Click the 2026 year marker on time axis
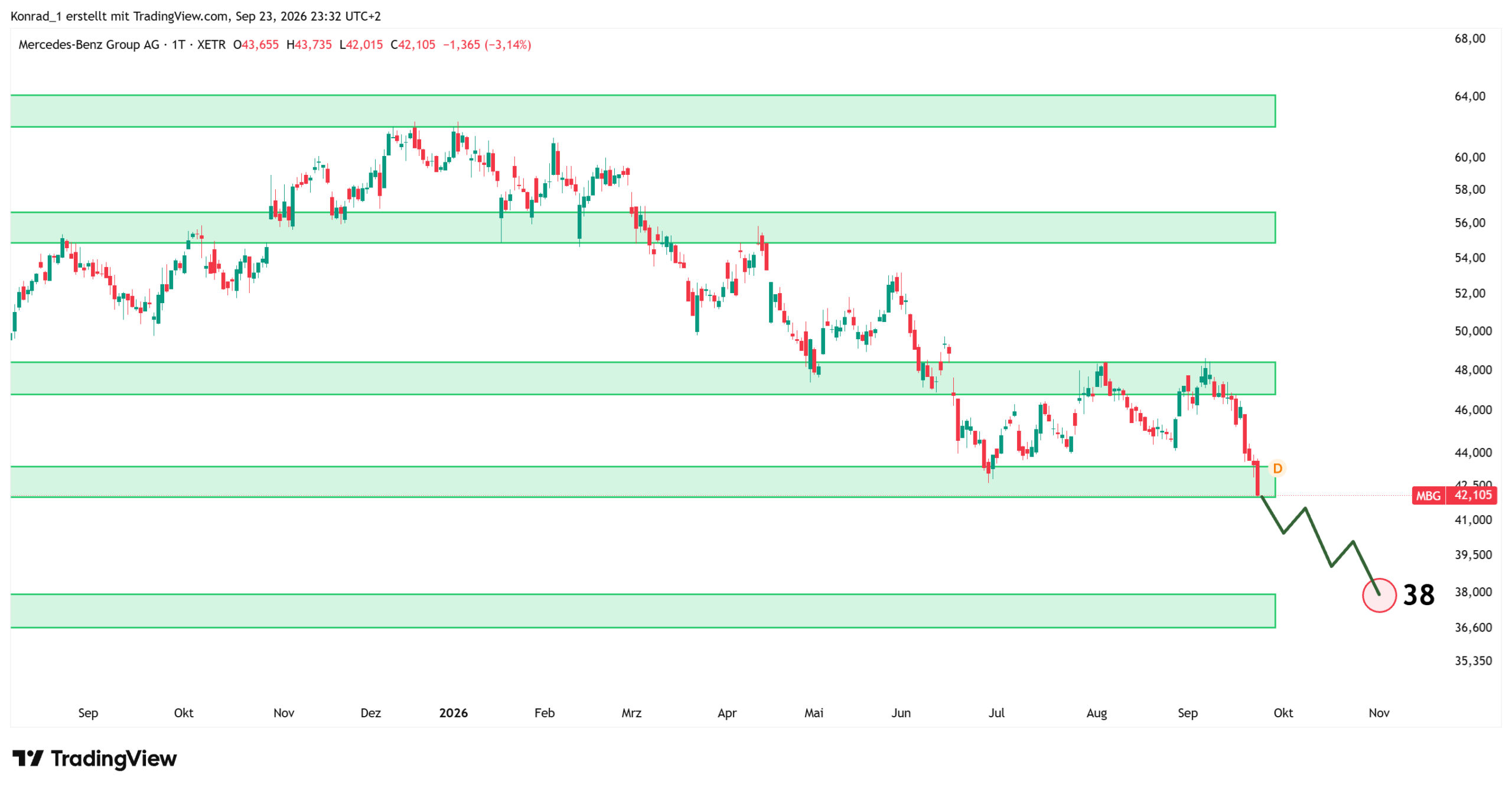The image size is (1512, 790). point(453,713)
